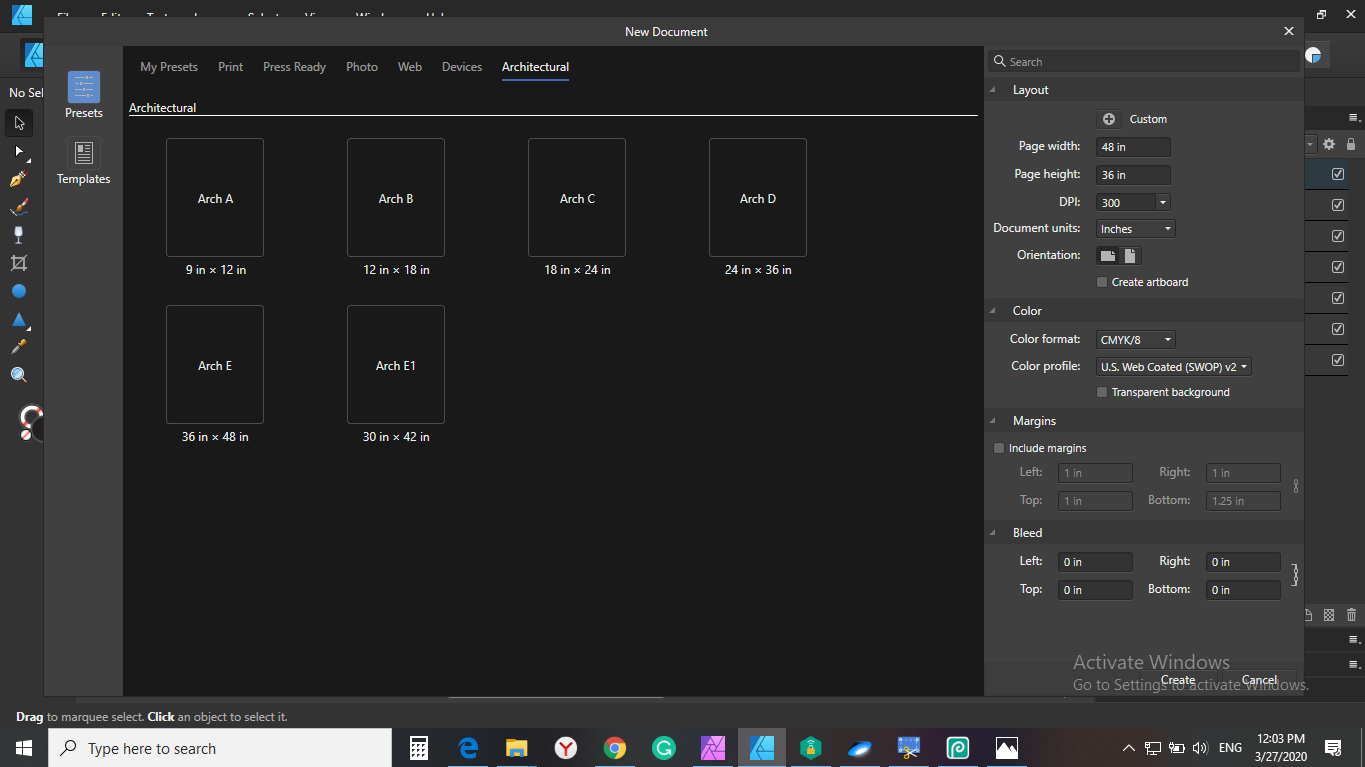Open Calculator from the taskbar

419,748
